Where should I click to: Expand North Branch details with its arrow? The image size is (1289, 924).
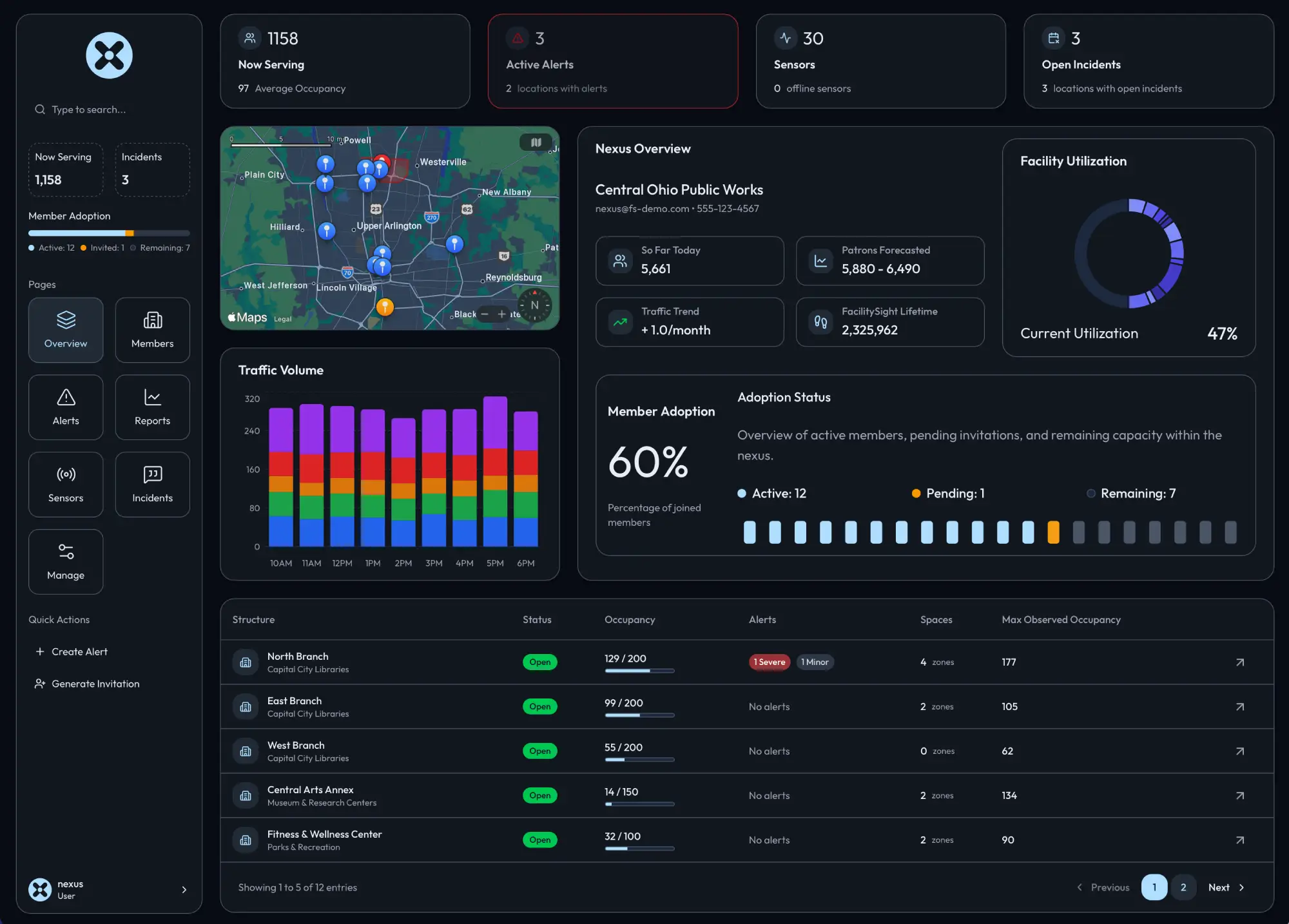[1239, 662]
